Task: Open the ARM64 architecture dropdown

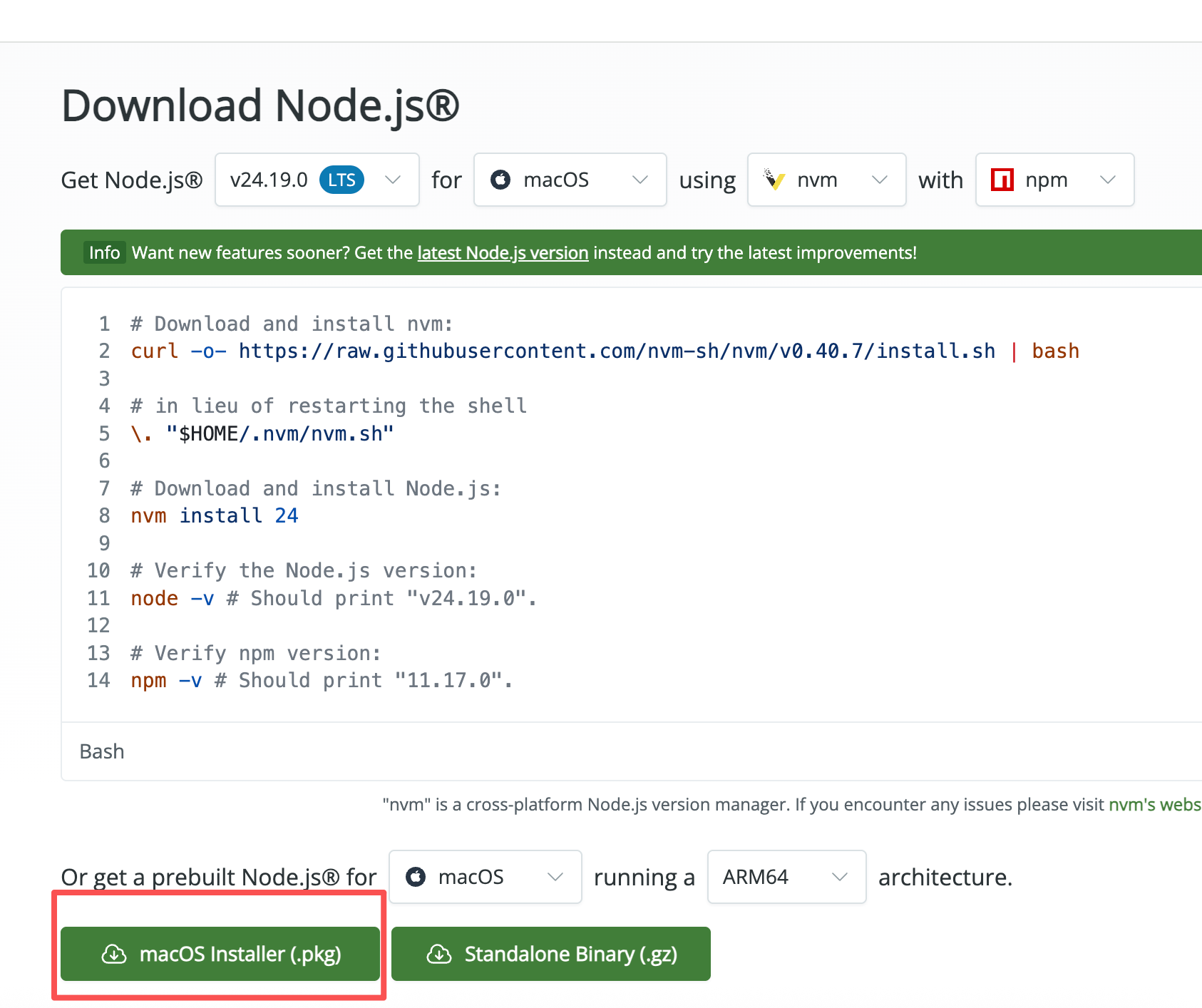Action: click(x=787, y=877)
